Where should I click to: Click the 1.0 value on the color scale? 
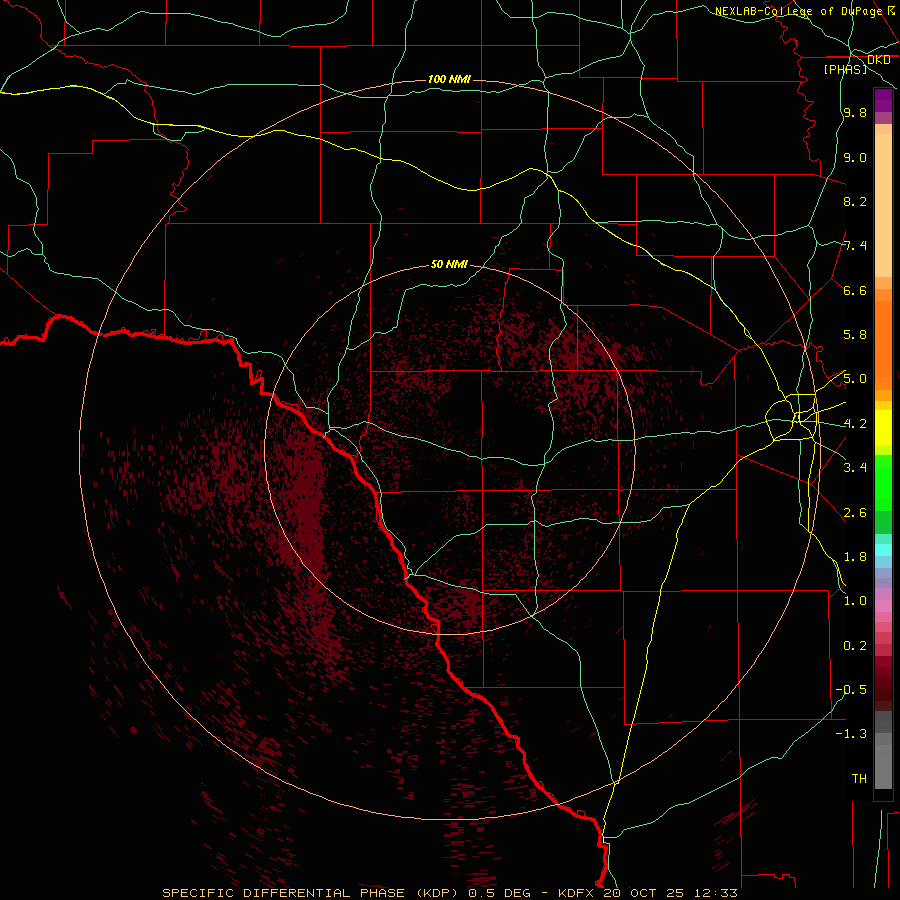pos(855,601)
